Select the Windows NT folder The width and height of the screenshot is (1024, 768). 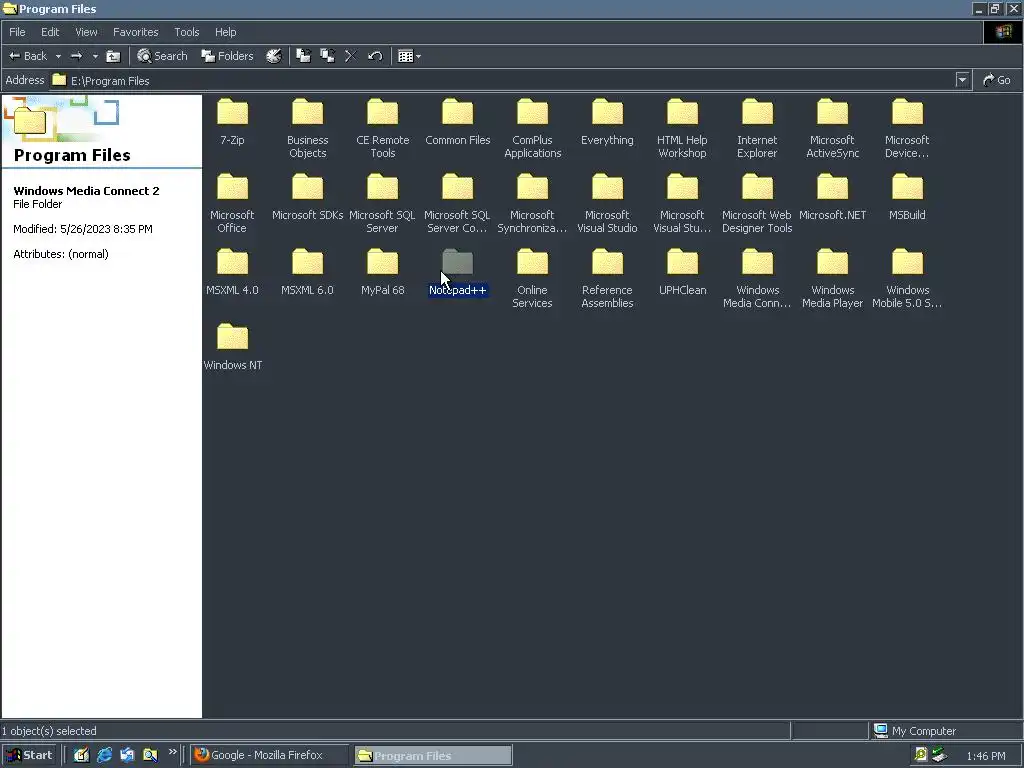click(232, 348)
